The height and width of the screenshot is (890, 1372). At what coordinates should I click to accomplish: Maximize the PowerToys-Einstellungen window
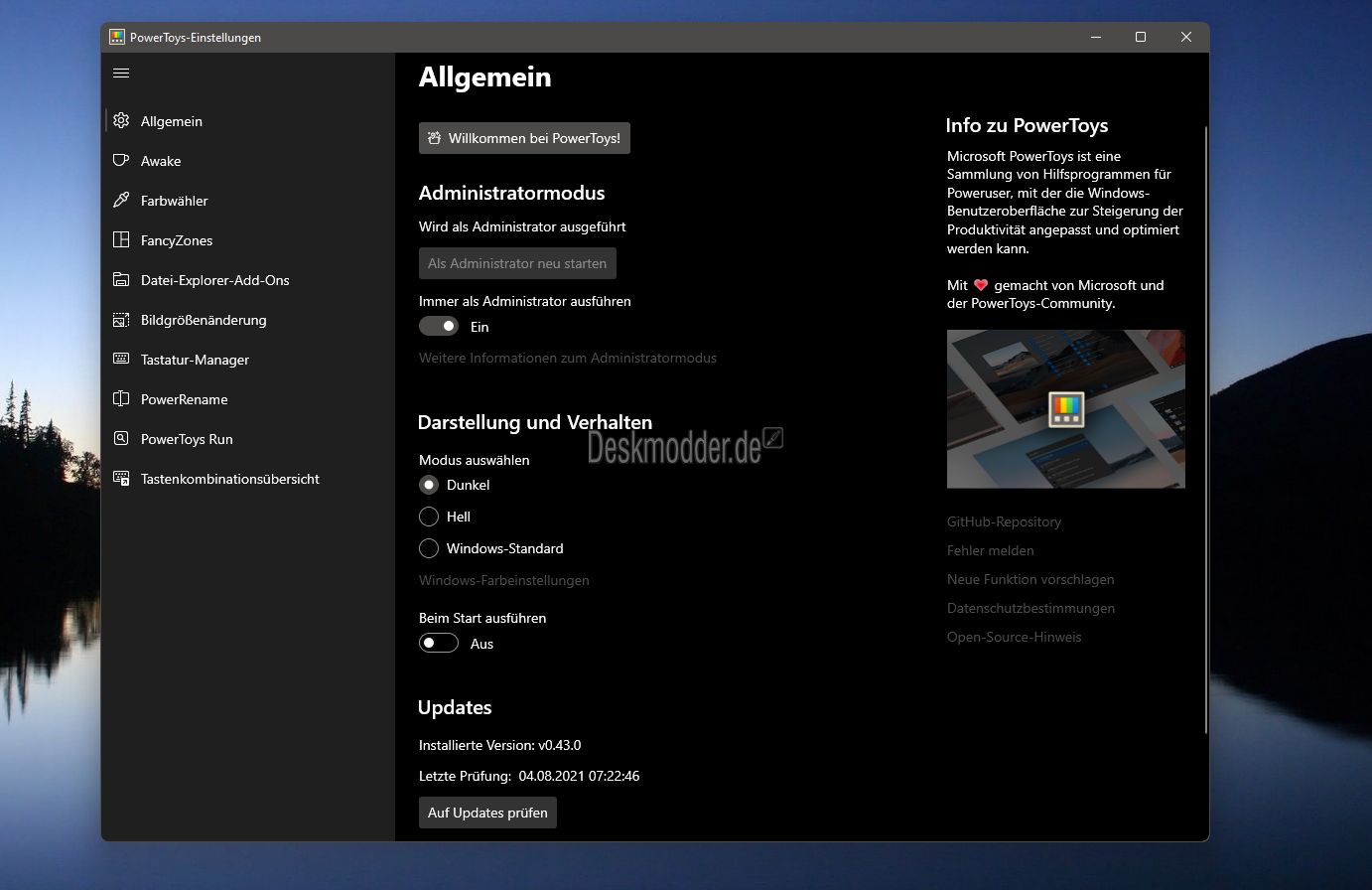tap(1141, 37)
